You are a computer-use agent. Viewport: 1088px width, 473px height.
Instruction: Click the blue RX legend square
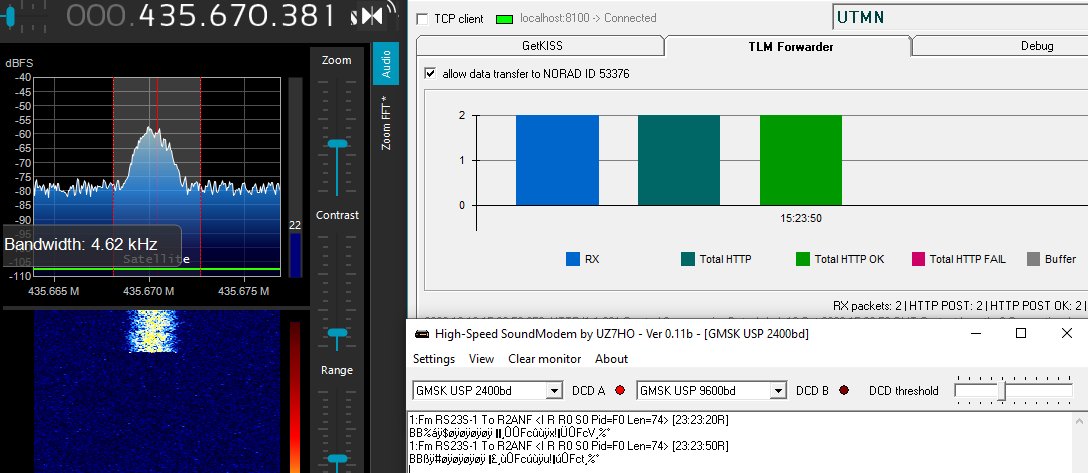coord(572,259)
